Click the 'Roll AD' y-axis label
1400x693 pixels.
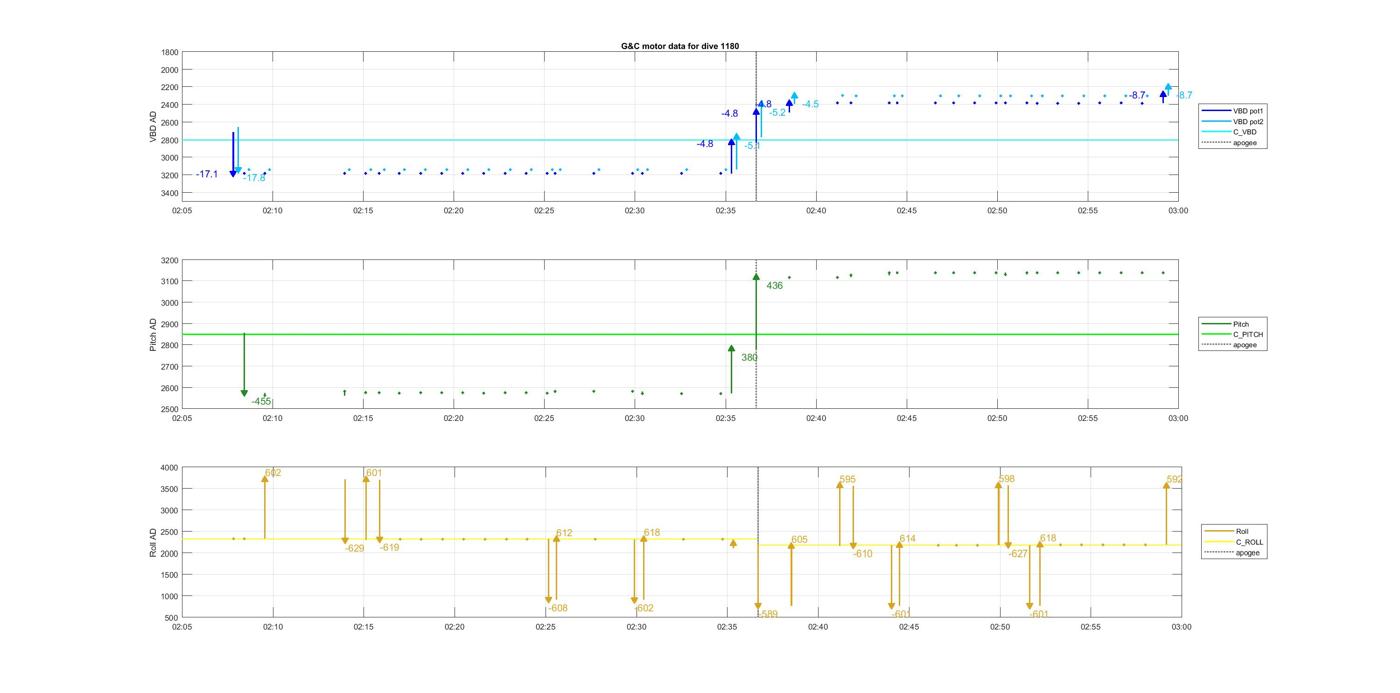153,542
